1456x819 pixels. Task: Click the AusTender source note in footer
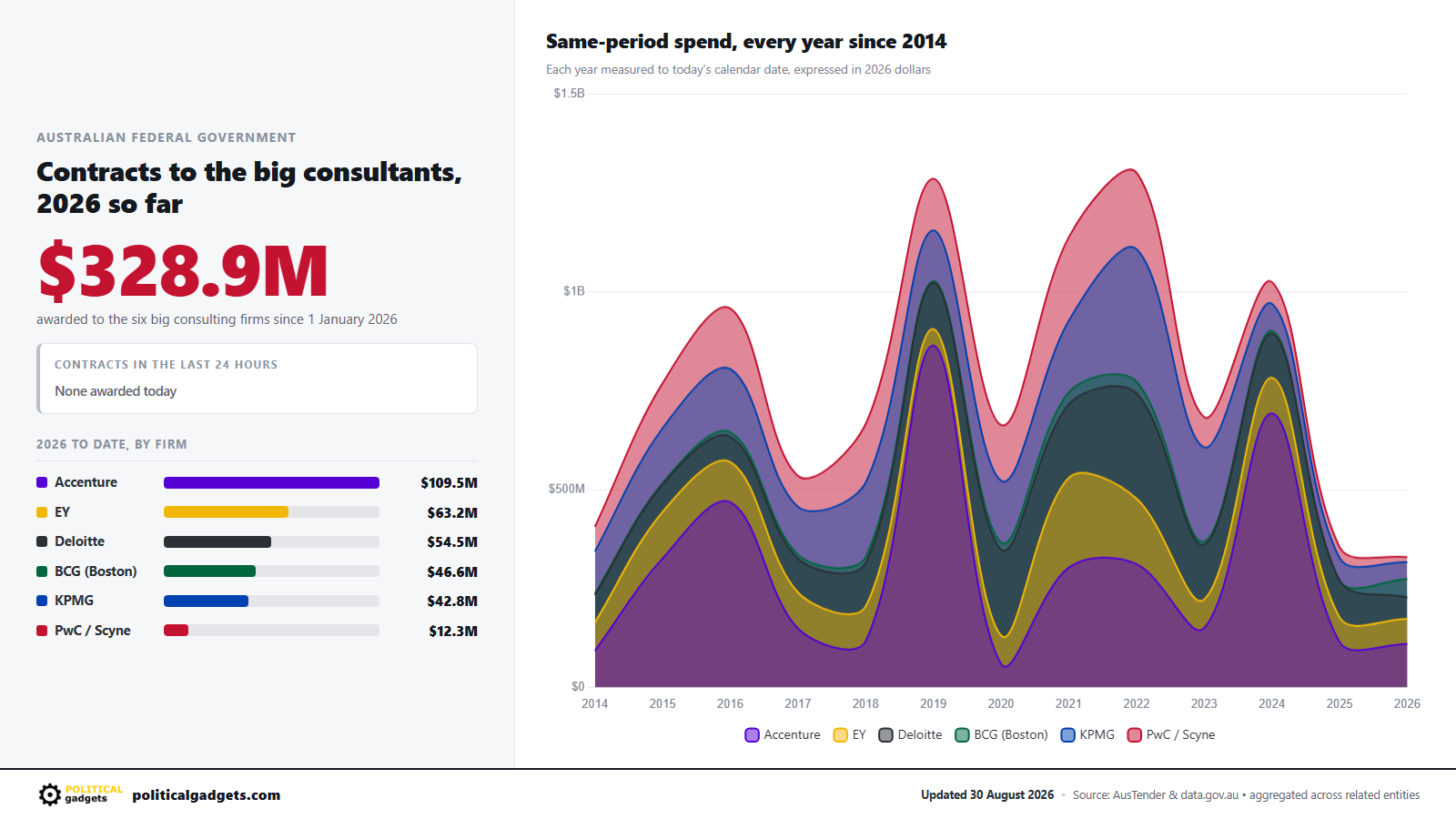(1246, 795)
